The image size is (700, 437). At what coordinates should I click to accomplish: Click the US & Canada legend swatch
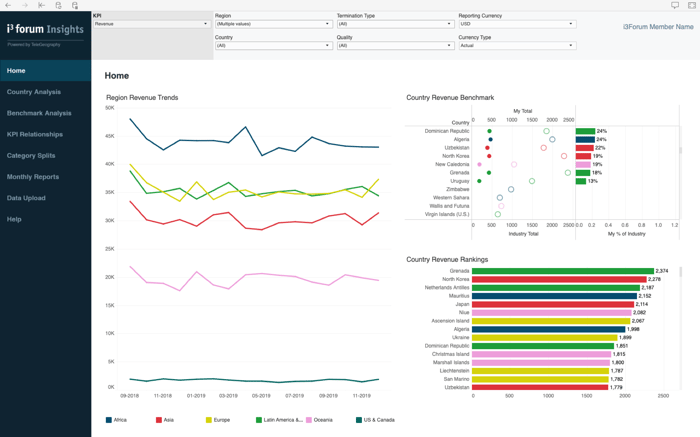[x=358, y=420]
